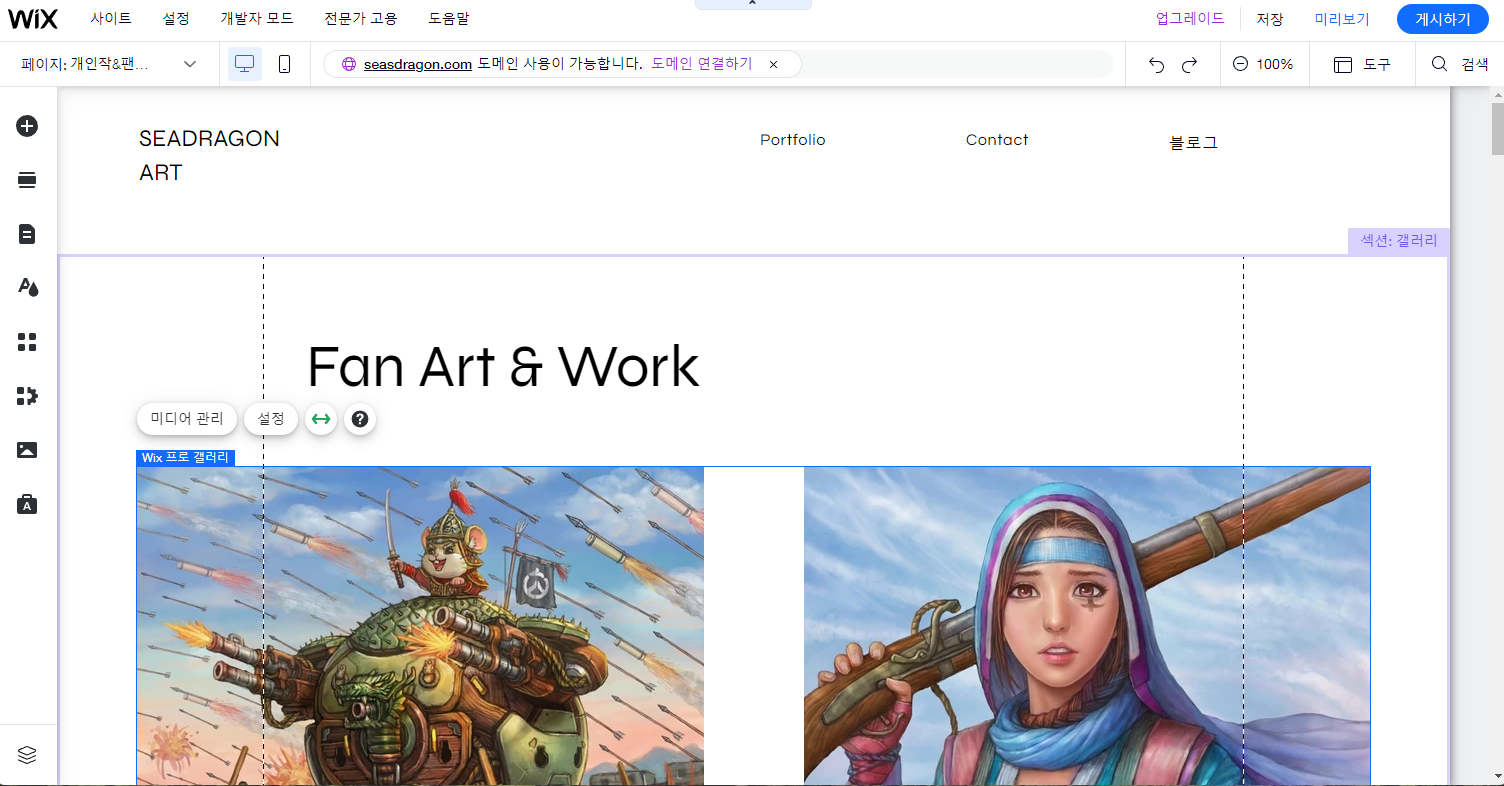Dismiss the domain suggestion banner

click(x=773, y=64)
